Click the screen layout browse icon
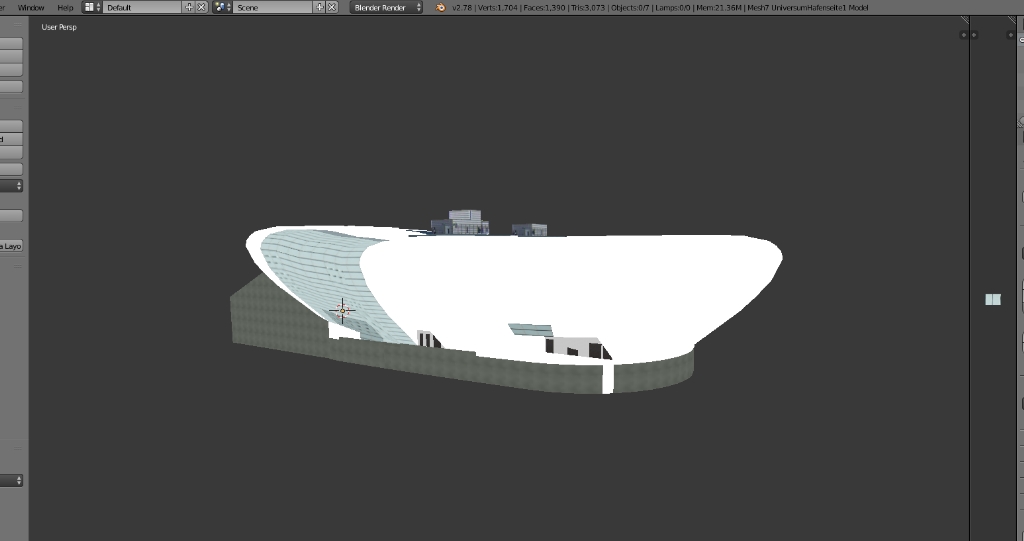The height and width of the screenshot is (541, 1024). point(91,7)
